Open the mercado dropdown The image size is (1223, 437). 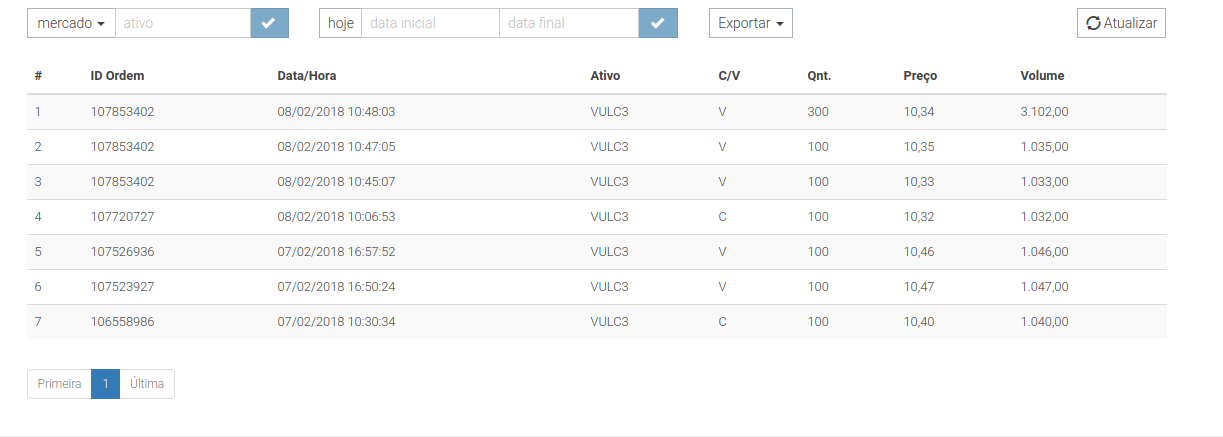click(x=71, y=23)
